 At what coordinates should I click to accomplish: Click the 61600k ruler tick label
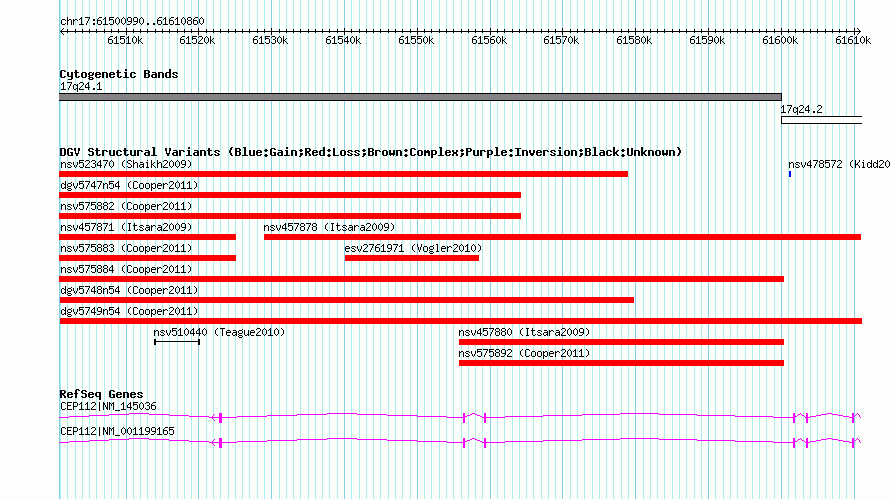coord(780,40)
